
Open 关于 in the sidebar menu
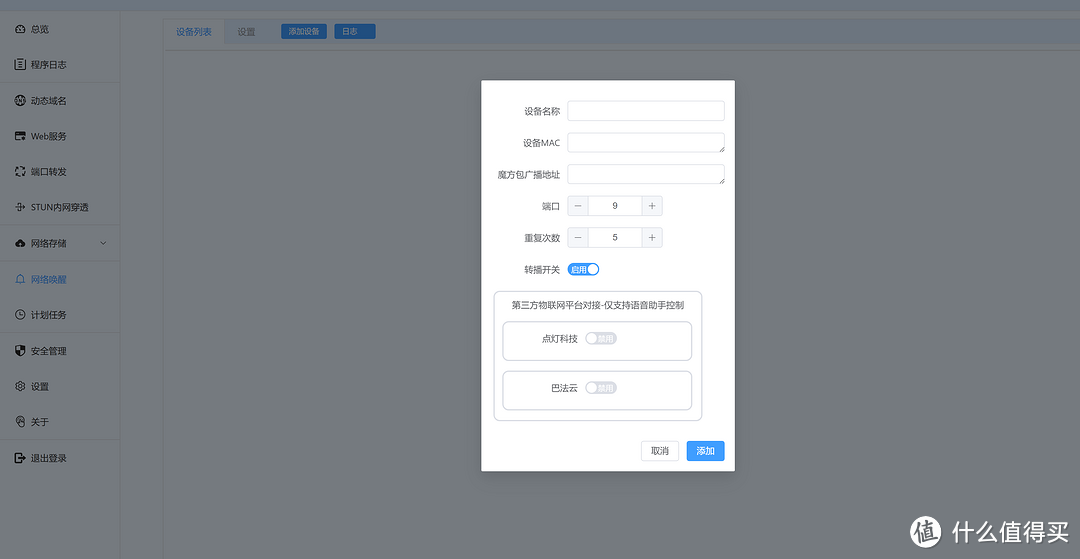point(59,421)
